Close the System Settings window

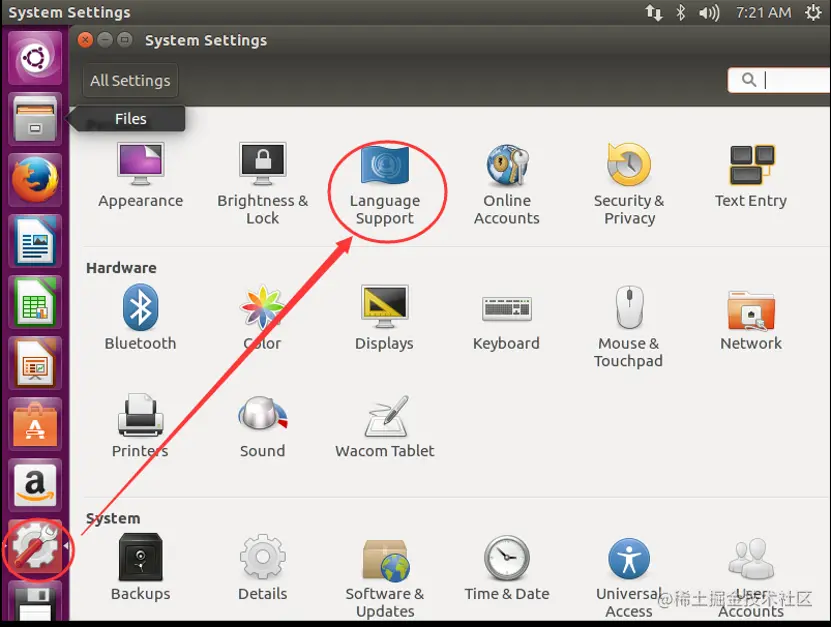pyautogui.click(x=85, y=40)
